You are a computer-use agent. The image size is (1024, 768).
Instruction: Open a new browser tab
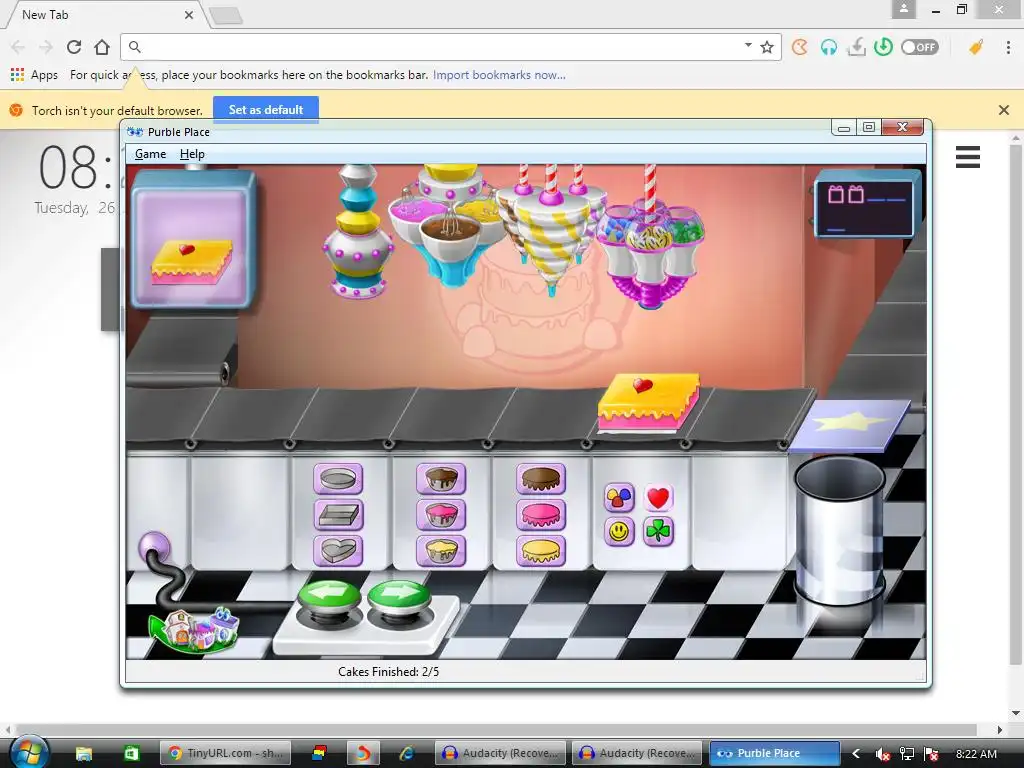[226, 16]
